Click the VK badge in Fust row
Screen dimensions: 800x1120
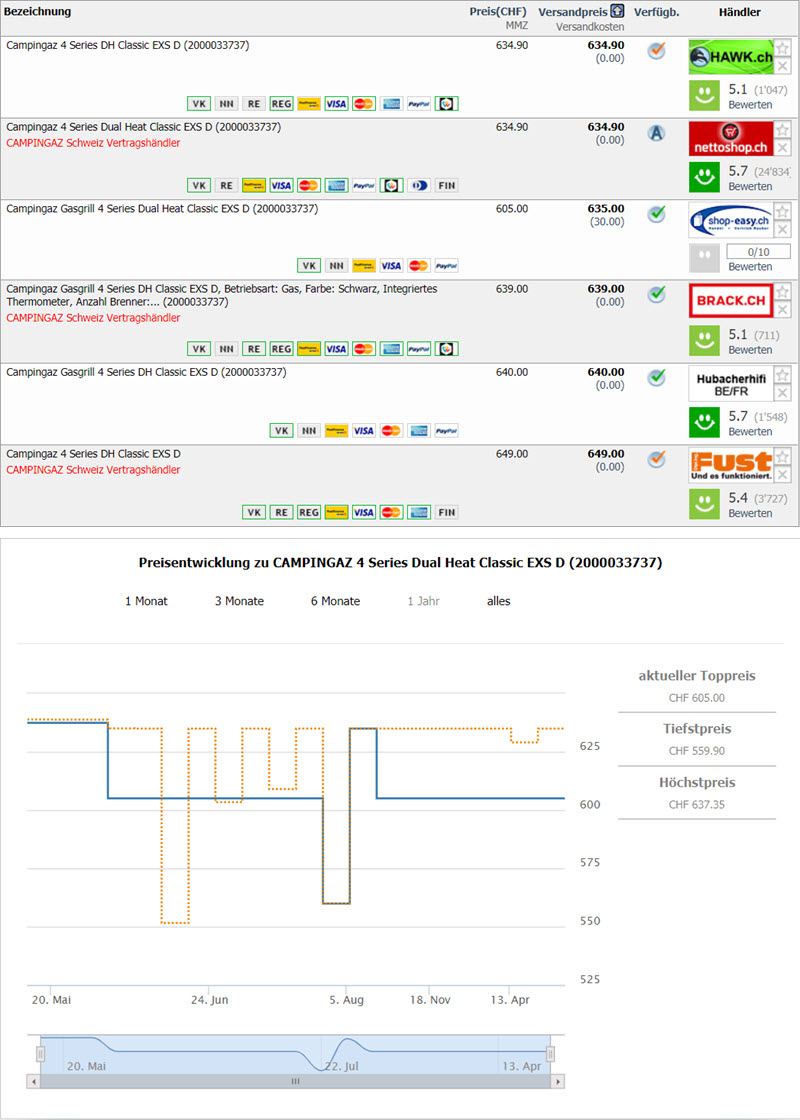click(254, 512)
